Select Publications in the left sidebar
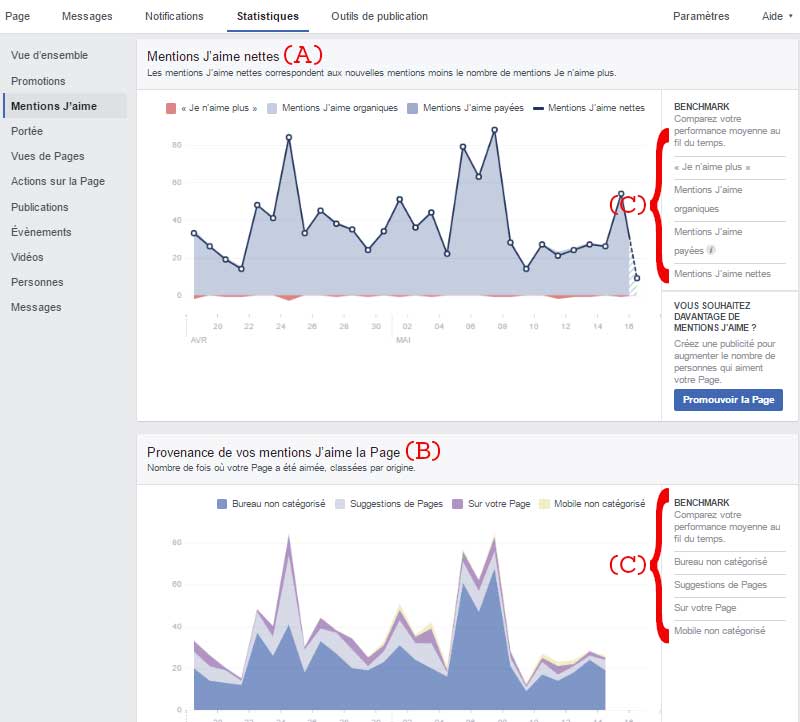This screenshot has height=722, width=800. coord(40,207)
